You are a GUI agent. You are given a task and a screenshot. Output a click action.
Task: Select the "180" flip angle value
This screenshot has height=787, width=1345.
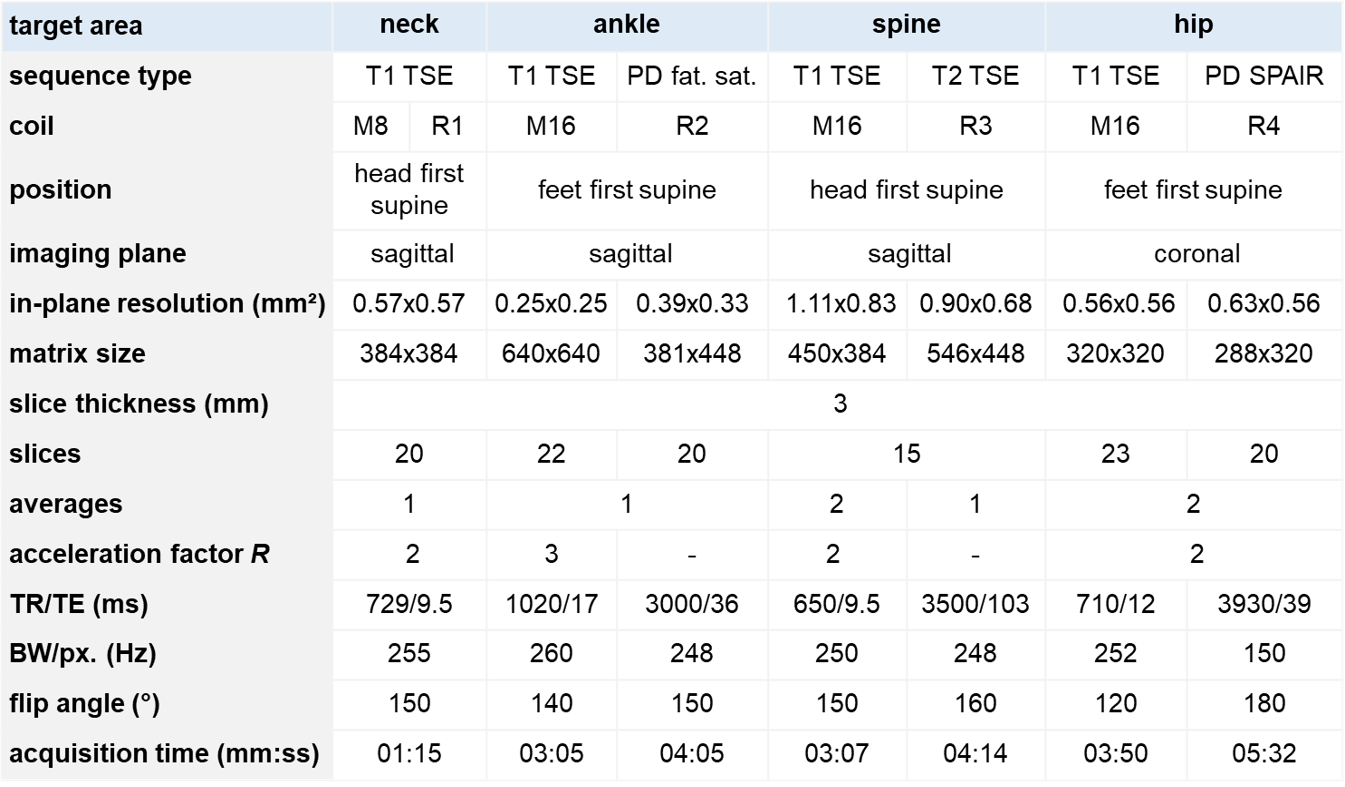click(x=1264, y=704)
